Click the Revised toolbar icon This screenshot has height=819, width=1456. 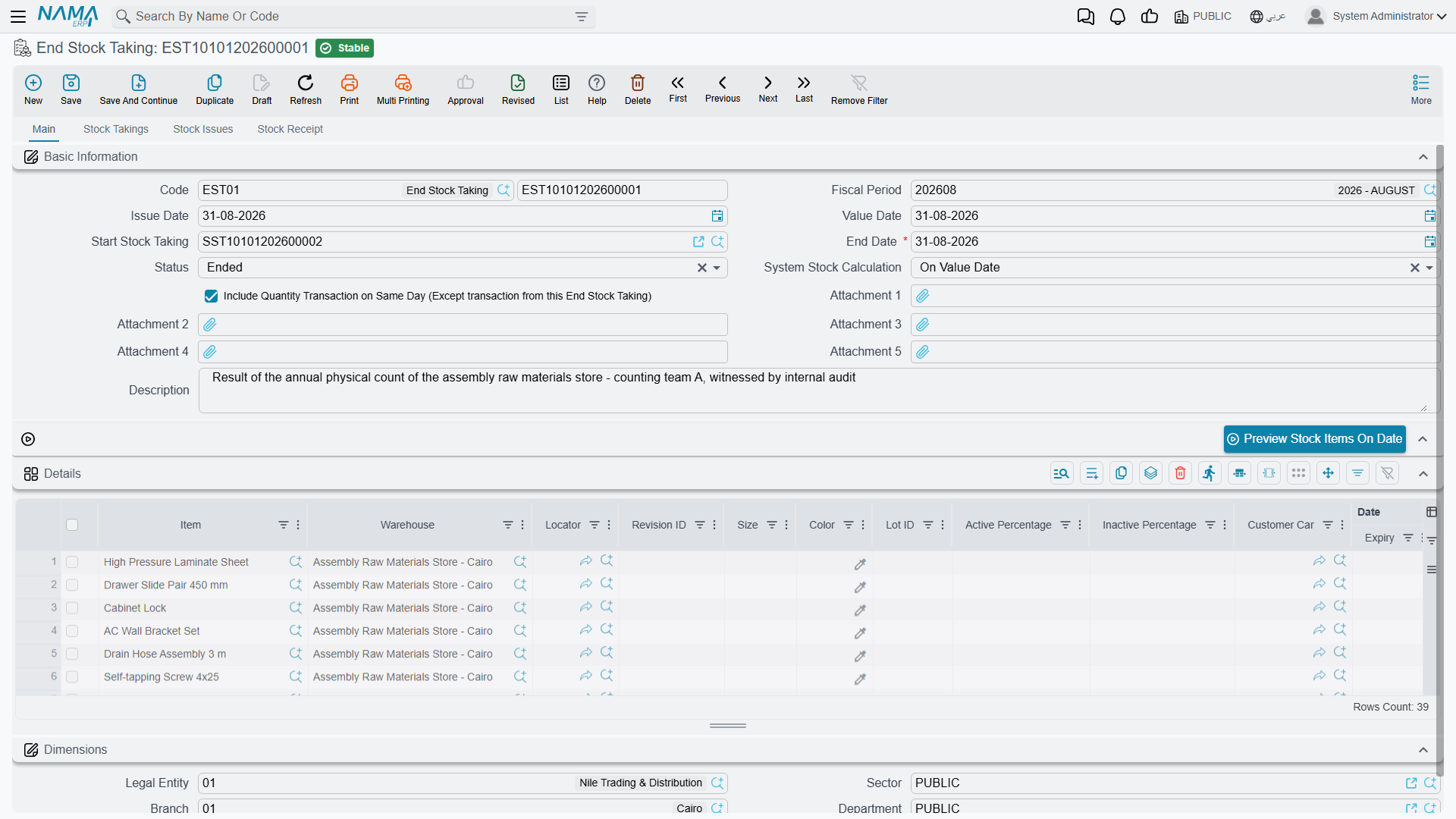[x=518, y=89]
